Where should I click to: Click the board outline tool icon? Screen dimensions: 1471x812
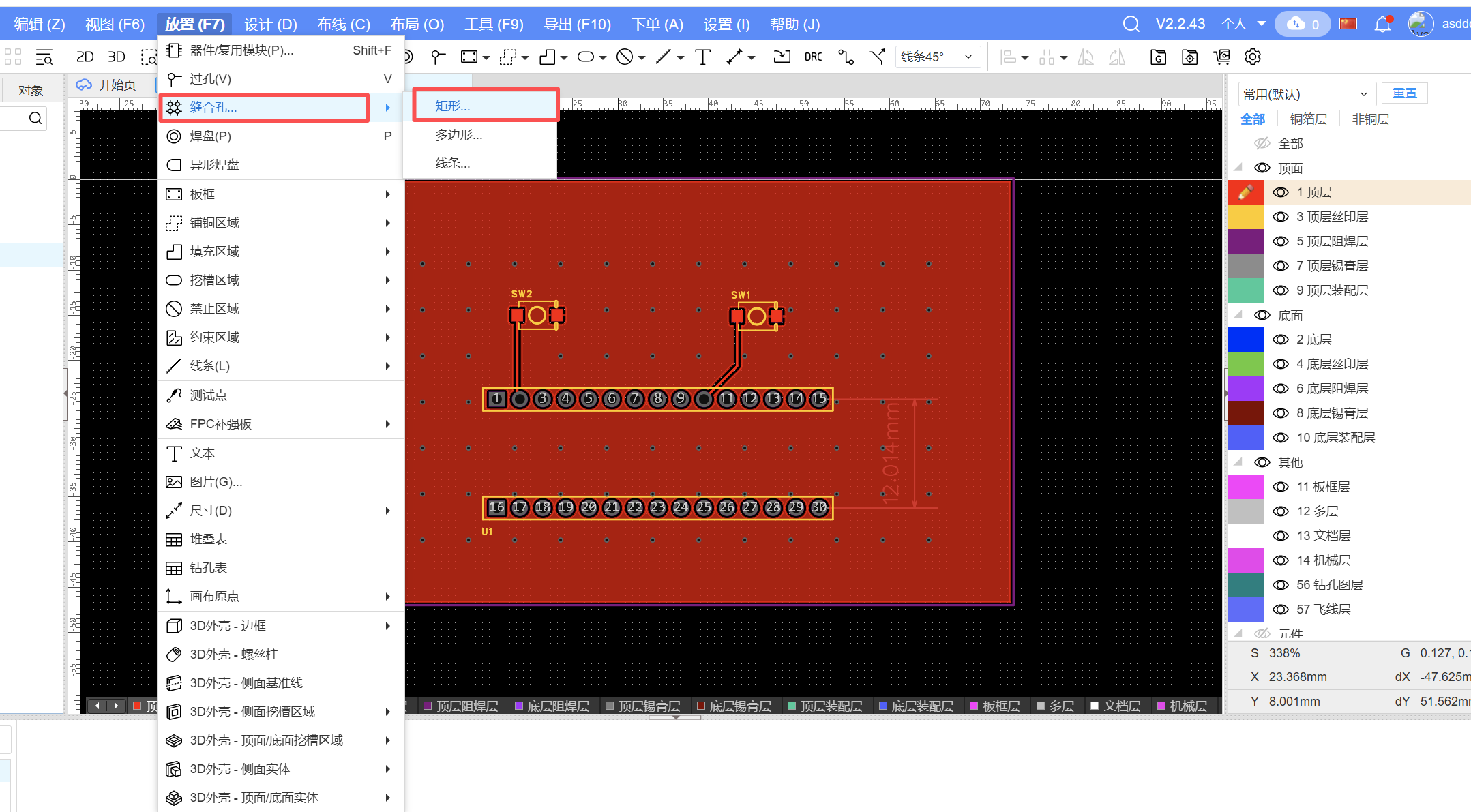(x=469, y=57)
